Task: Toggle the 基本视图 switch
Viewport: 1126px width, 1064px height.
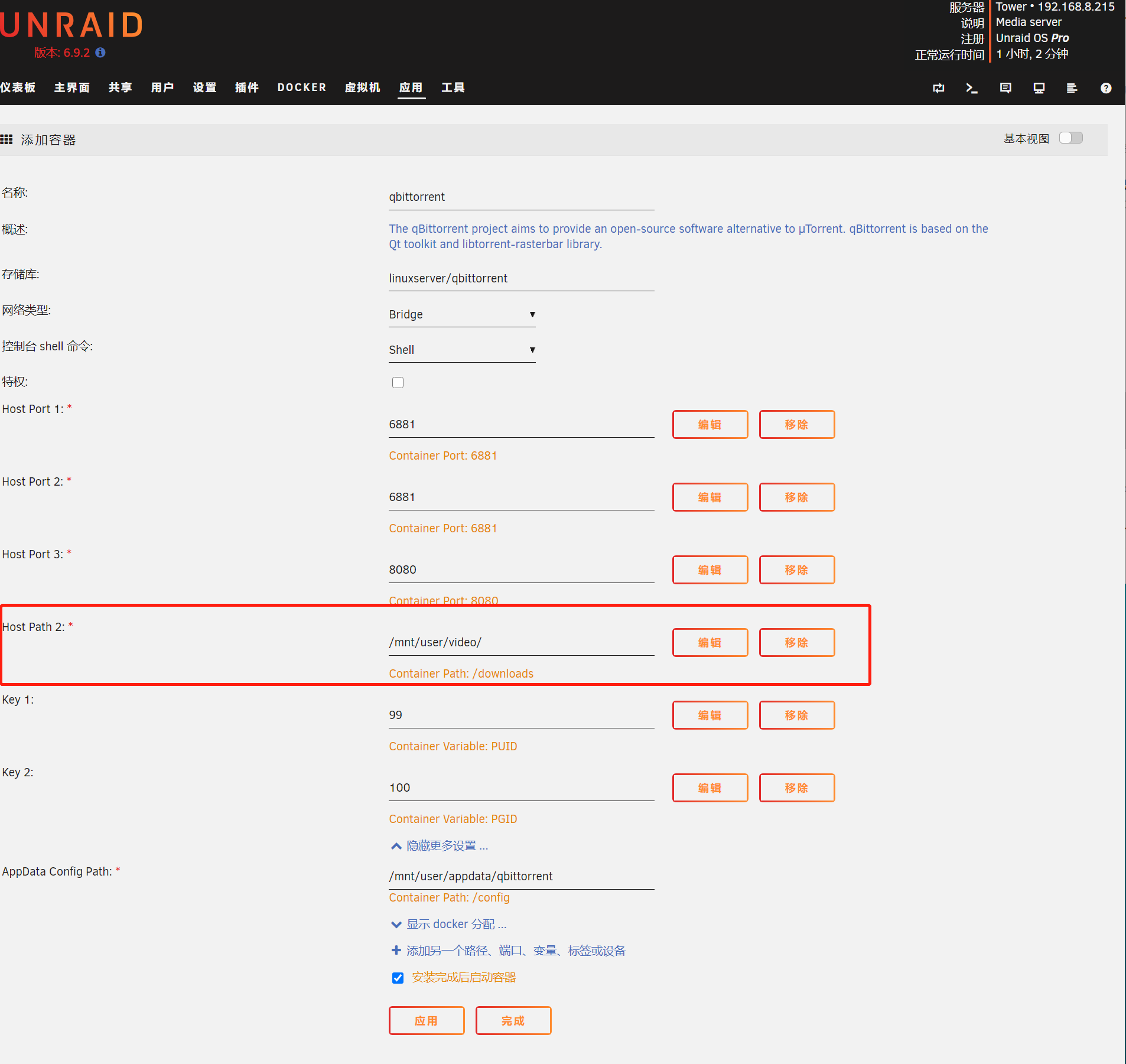Action: pos(1071,138)
